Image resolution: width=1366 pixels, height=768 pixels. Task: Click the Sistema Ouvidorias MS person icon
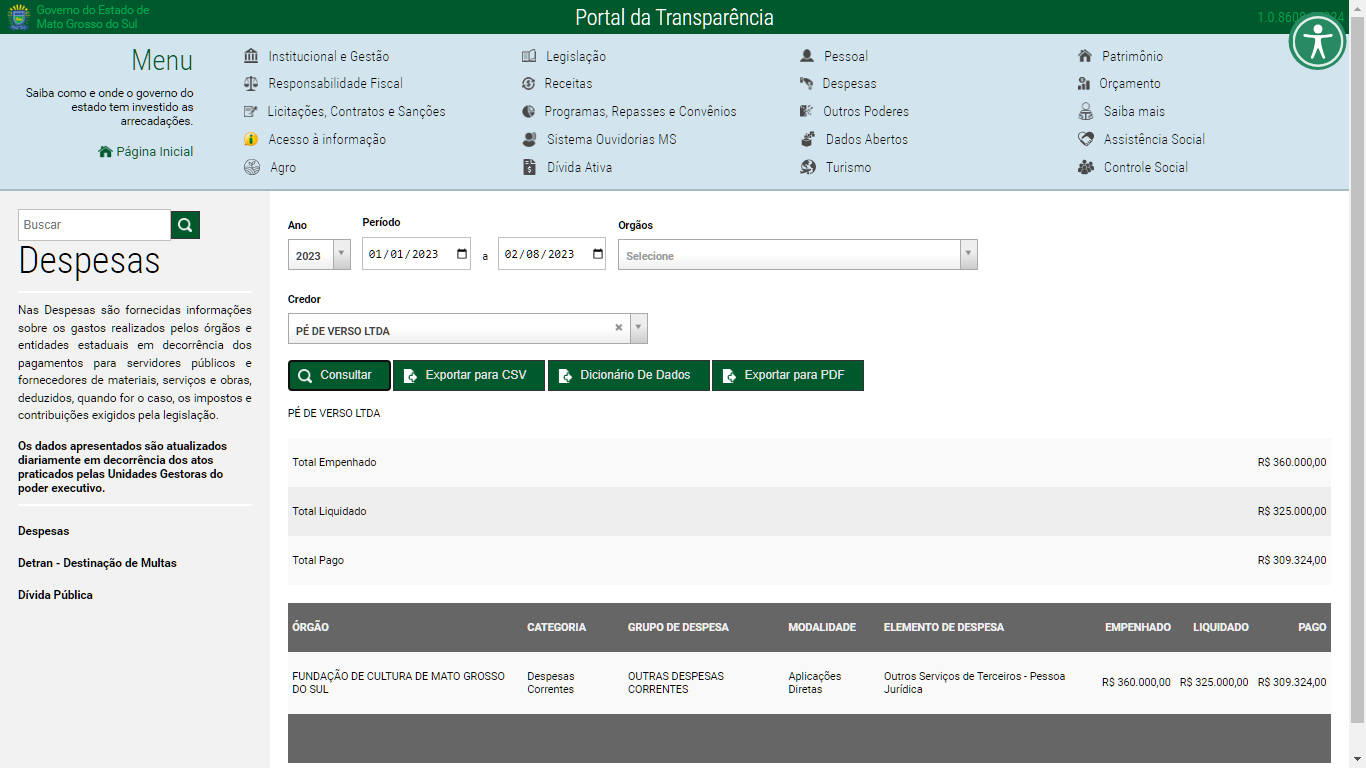(530, 140)
